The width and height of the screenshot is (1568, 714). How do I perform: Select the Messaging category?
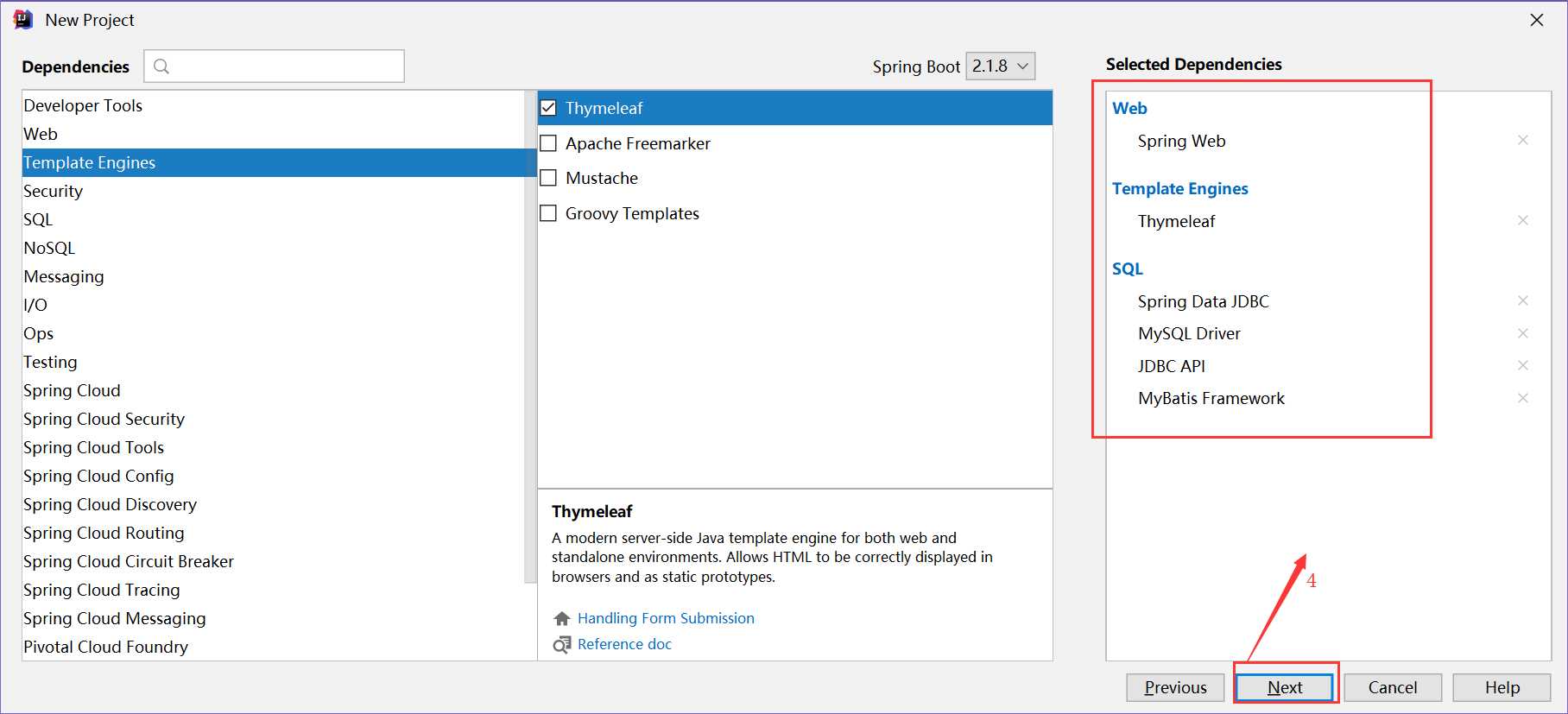273,276
